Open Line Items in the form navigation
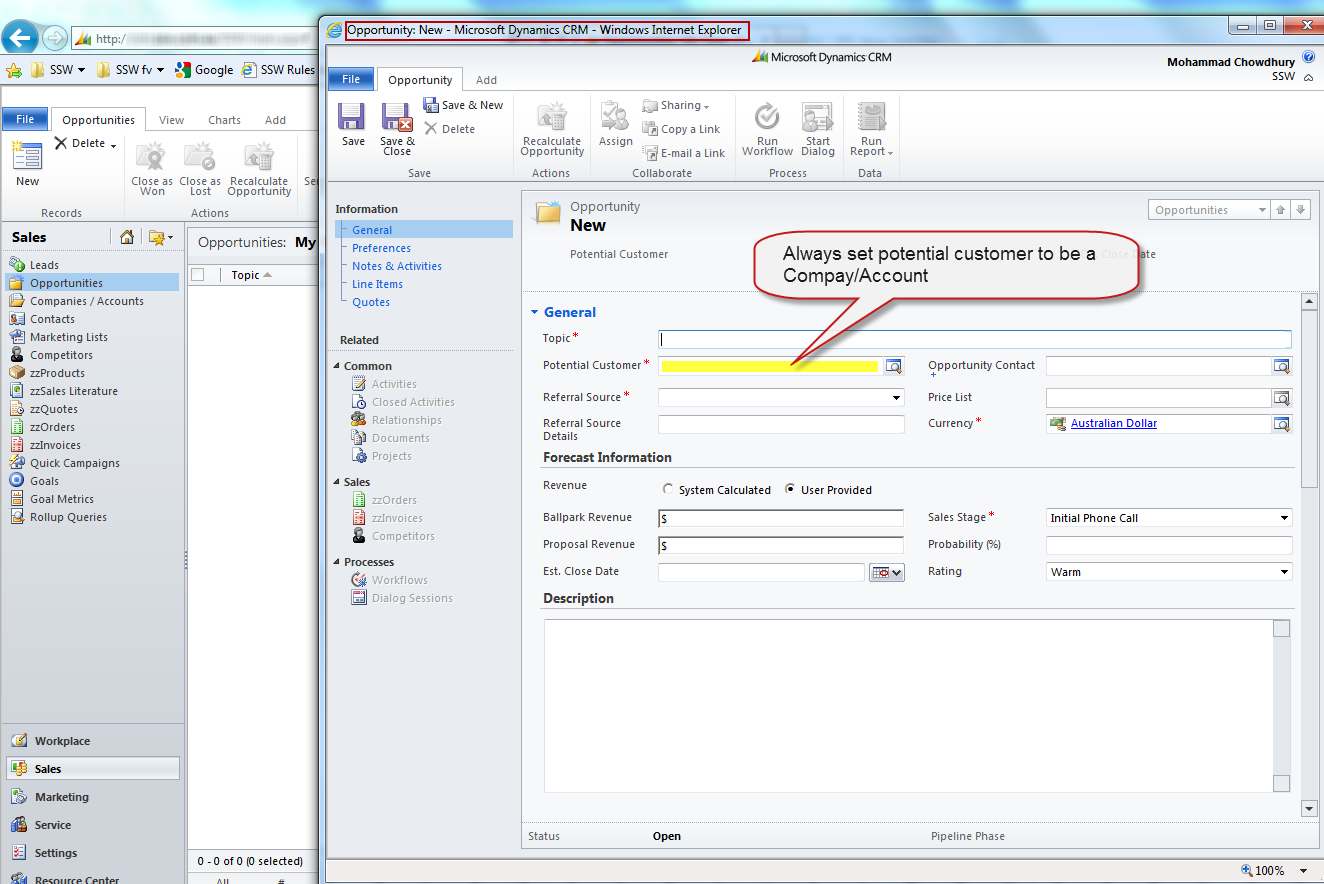Viewport: 1324px width, 884px height. tap(377, 284)
